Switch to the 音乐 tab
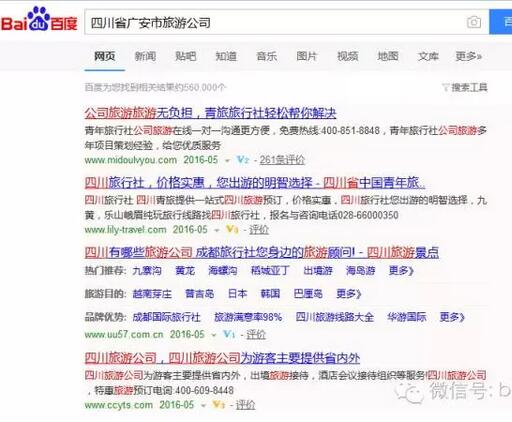 pyautogui.click(x=267, y=56)
